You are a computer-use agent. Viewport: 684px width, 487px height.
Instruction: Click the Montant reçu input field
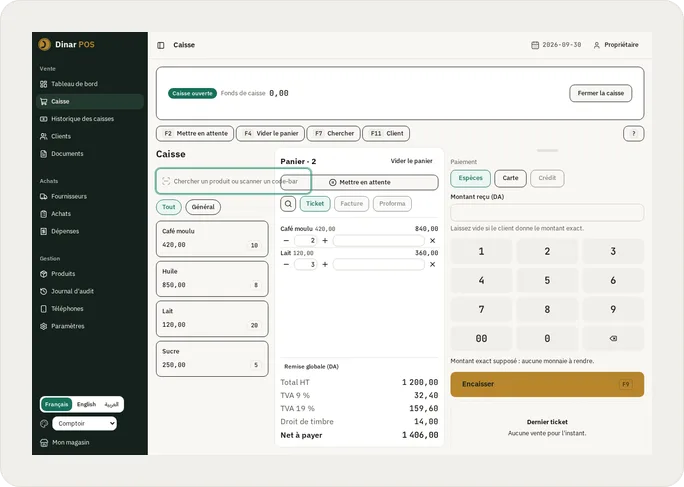pyautogui.click(x=547, y=213)
